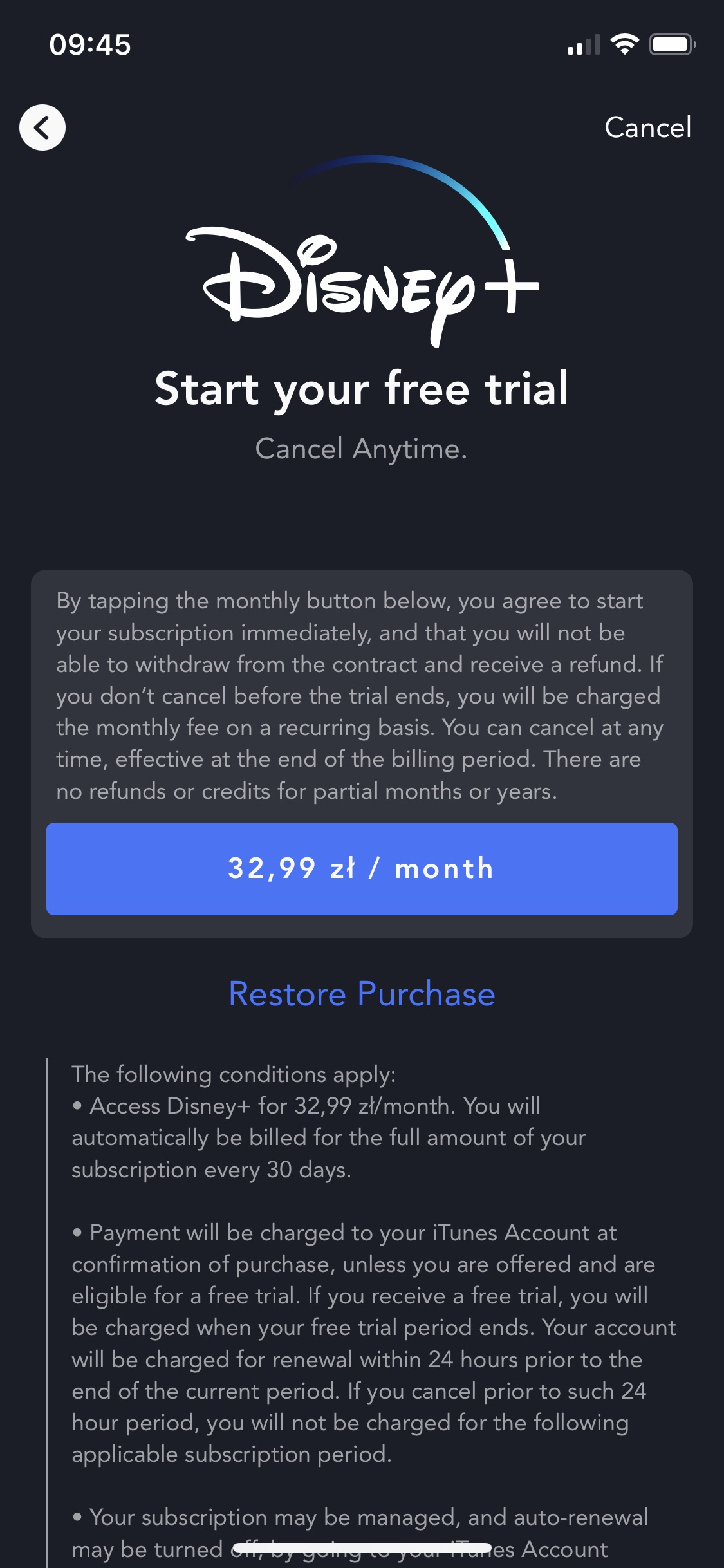Tap the iTunes Account payment condition paragraph
Screen dimensions: 724x1568
[x=374, y=1343]
